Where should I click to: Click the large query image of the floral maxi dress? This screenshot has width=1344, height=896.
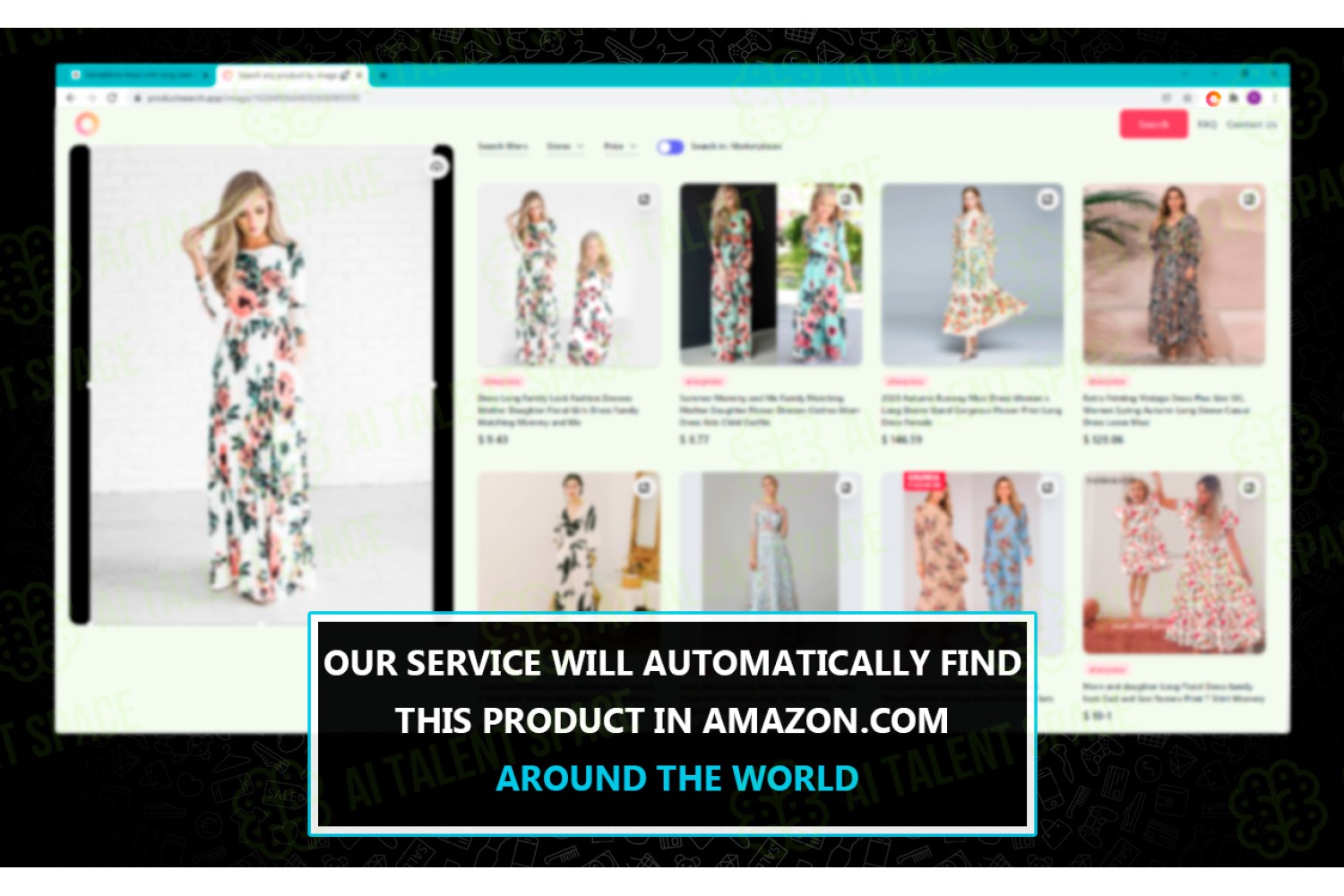coord(262,384)
